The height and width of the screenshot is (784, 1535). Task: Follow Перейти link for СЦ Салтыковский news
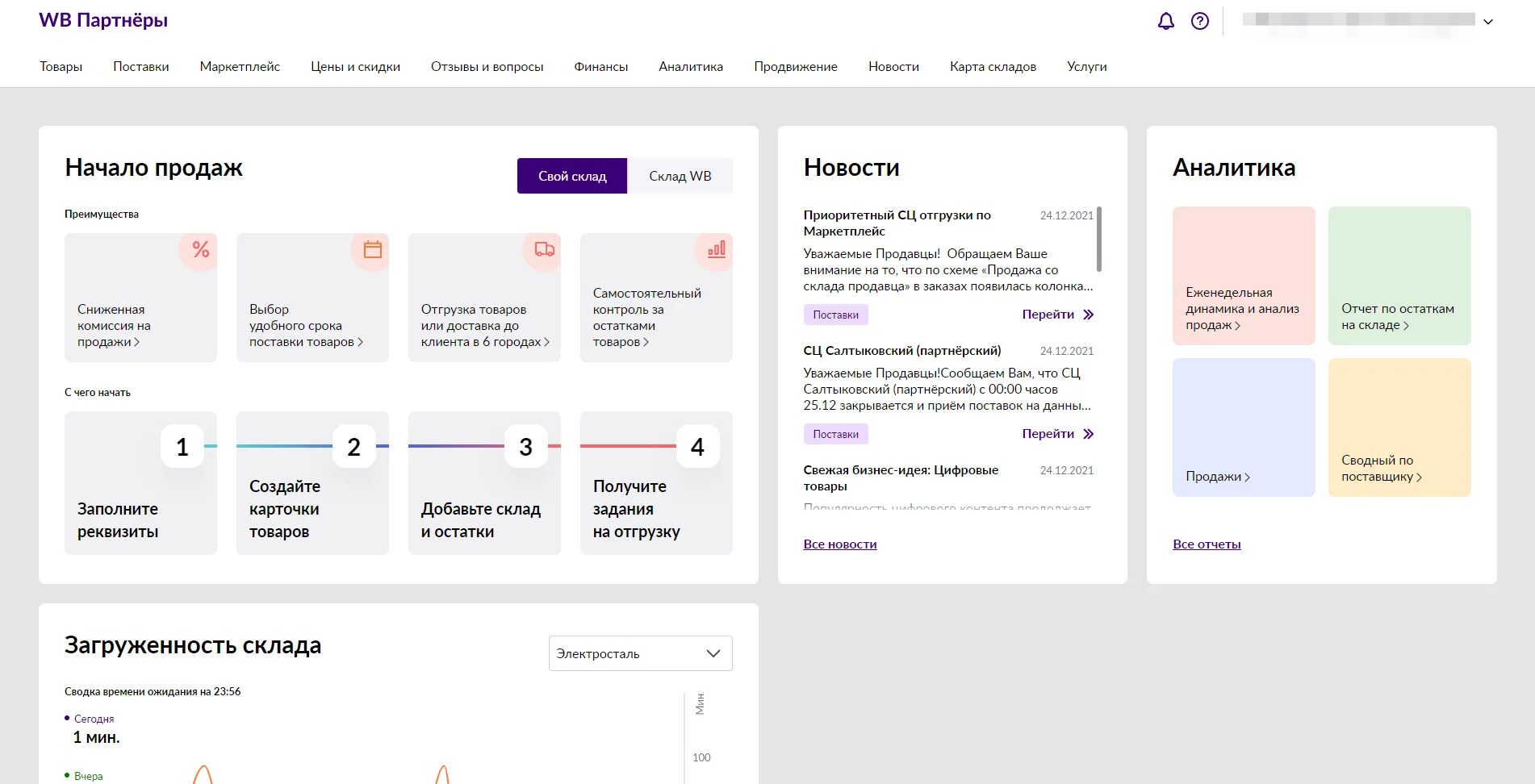[1048, 434]
